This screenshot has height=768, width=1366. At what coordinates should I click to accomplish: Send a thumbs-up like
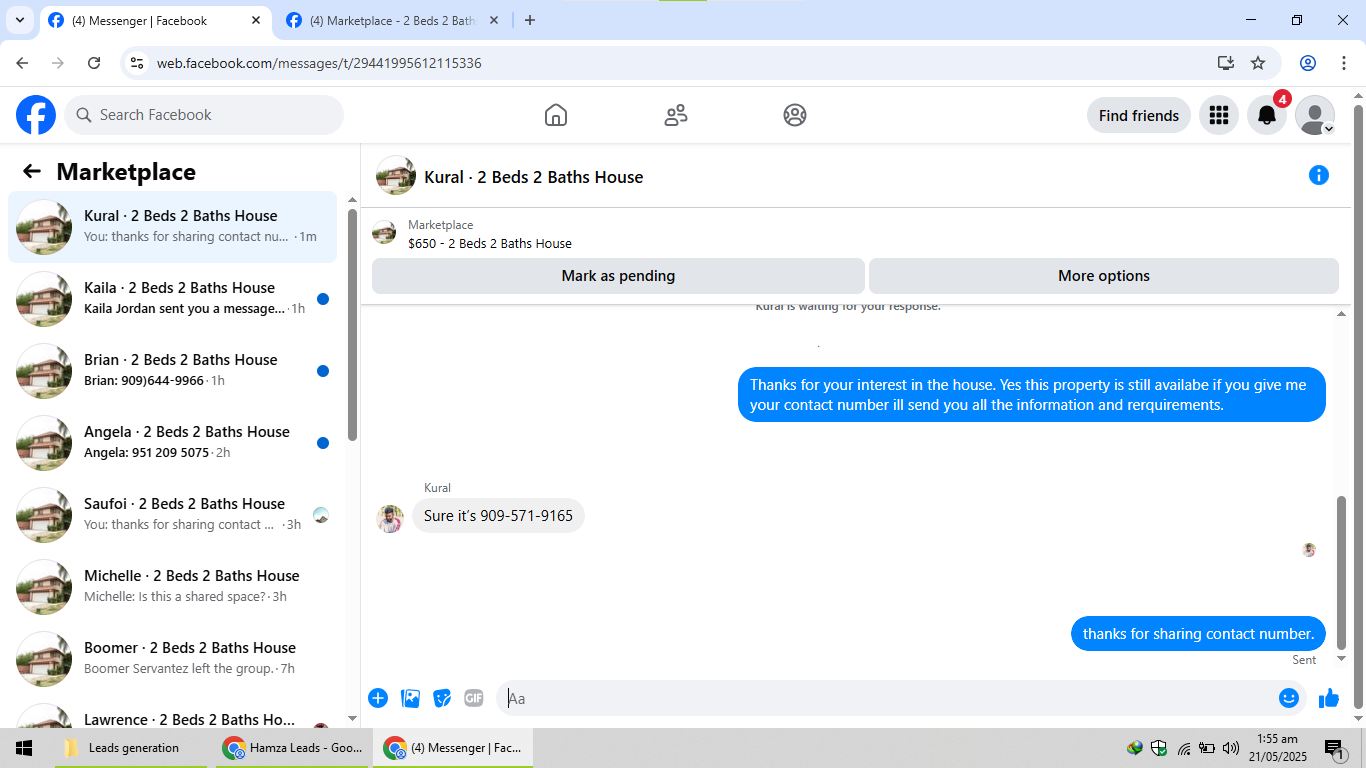[1329, 698]
